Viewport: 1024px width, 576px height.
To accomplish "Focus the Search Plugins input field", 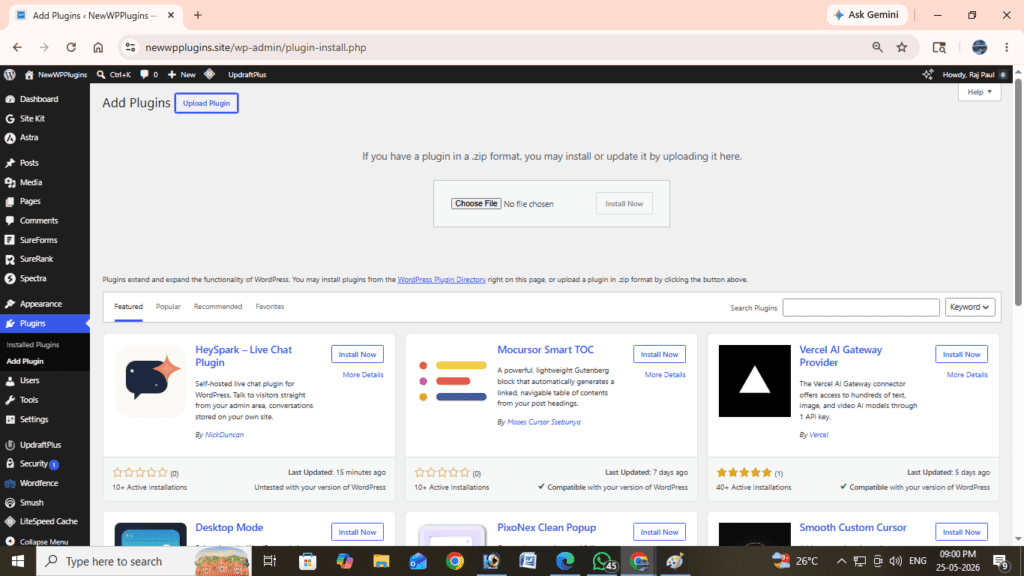I will coord(861,308).
